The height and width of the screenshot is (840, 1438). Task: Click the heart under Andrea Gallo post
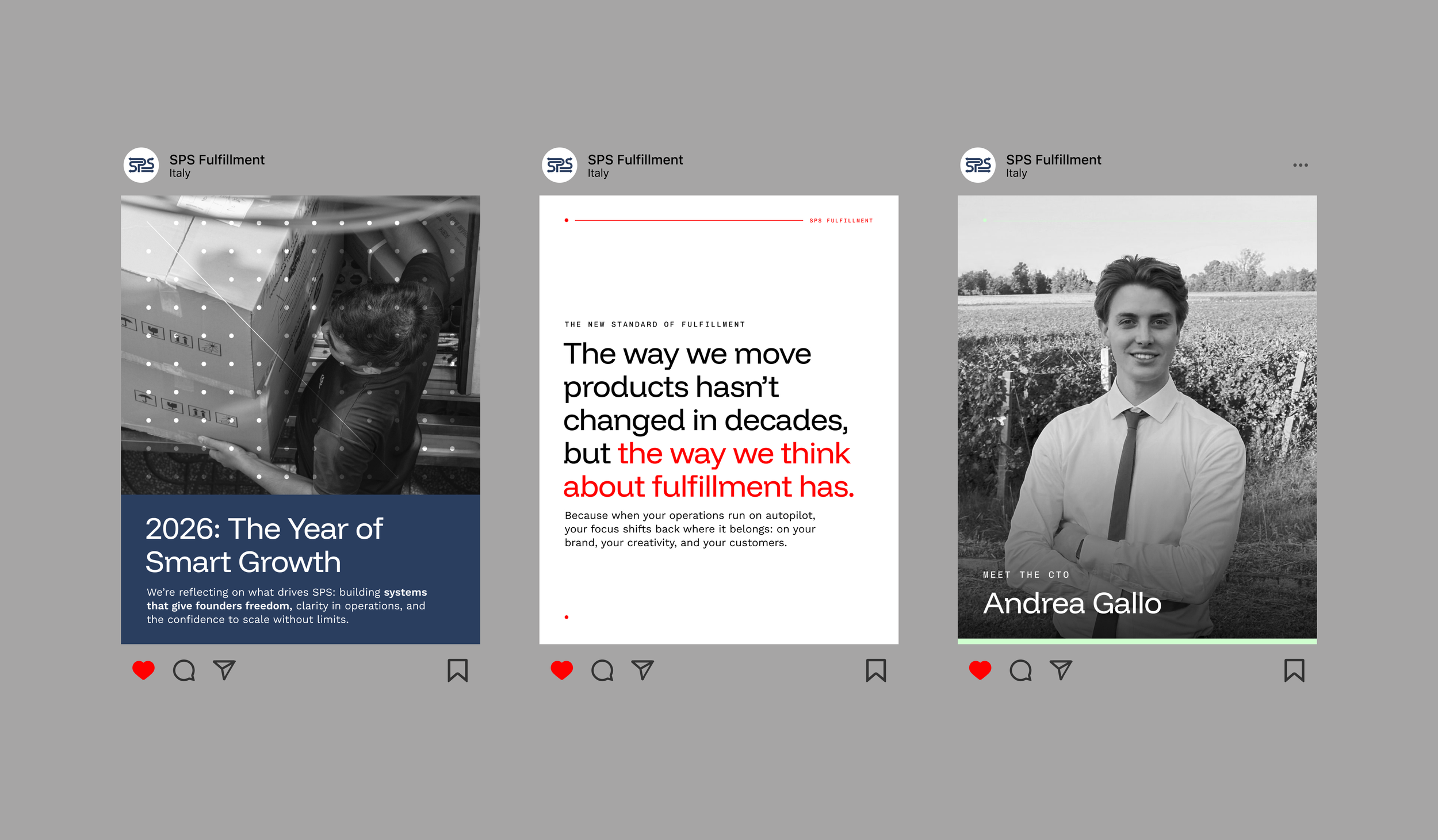(x=980, y=670)
